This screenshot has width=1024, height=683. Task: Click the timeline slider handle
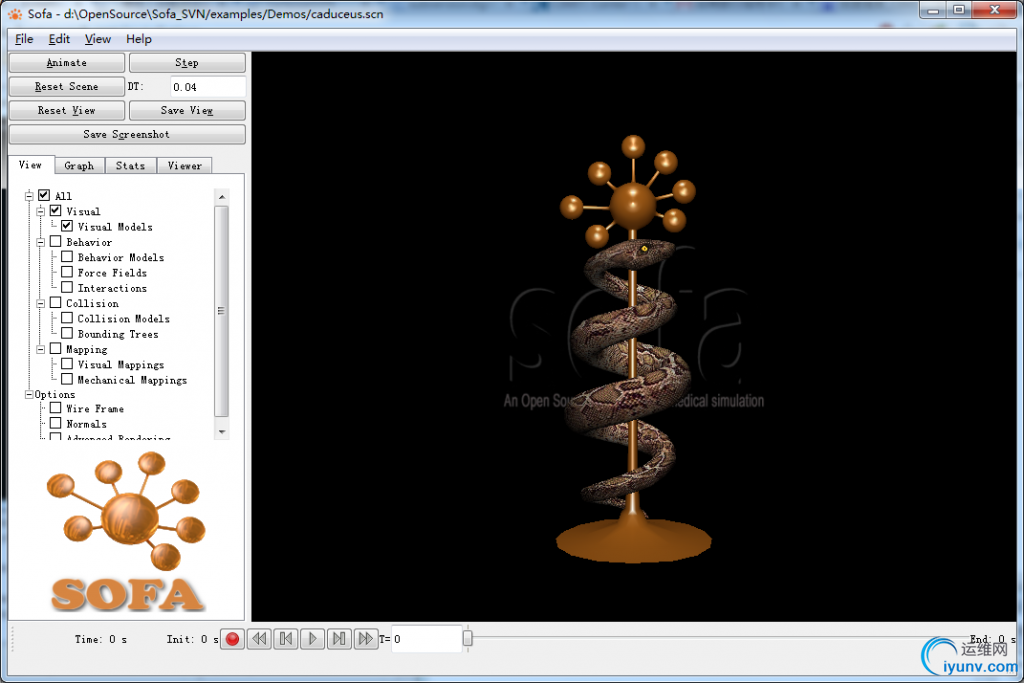pyautogui.click(x=468, y=639)
